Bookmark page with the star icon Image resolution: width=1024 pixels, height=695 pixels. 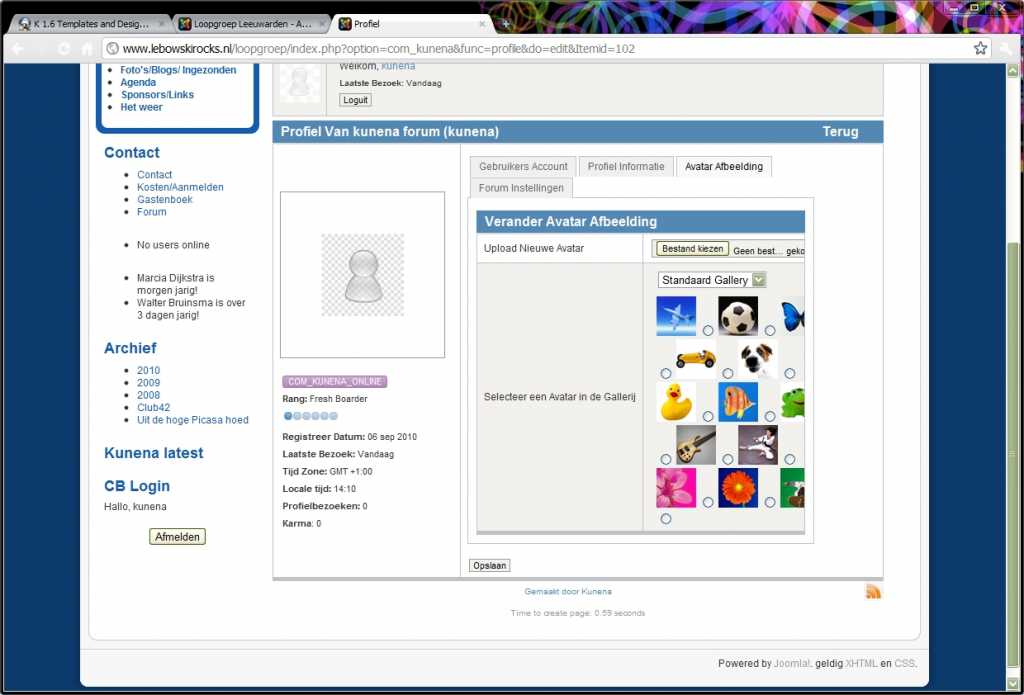point(980,48)
